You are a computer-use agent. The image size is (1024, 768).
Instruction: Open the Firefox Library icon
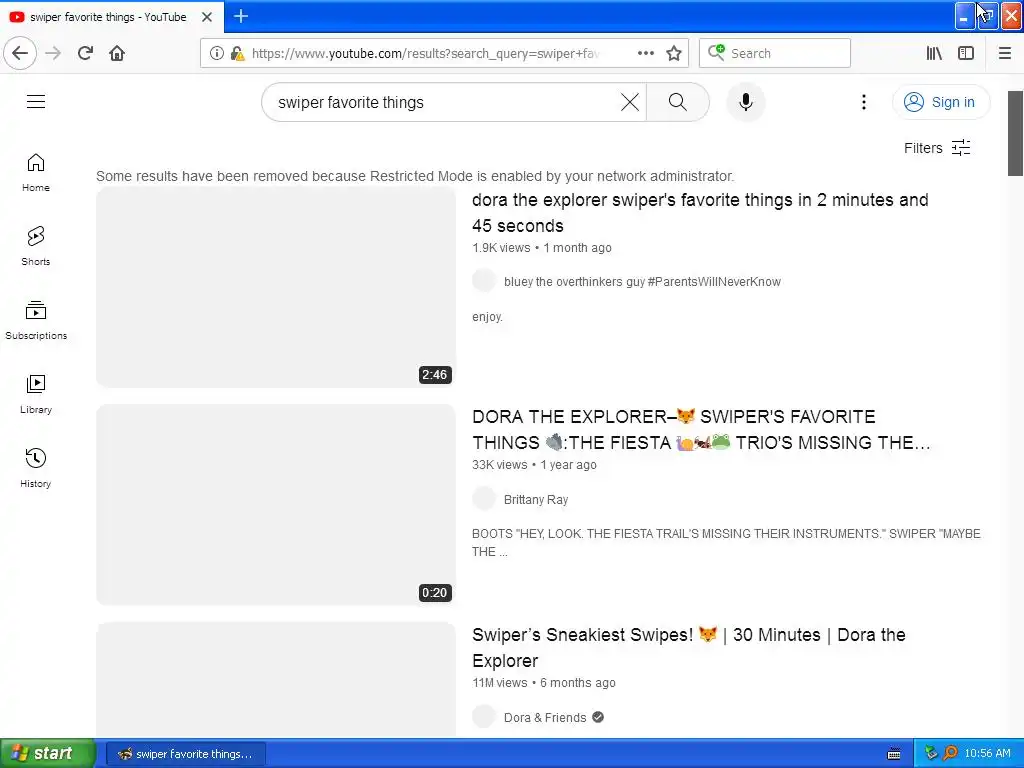coord(934,53)
